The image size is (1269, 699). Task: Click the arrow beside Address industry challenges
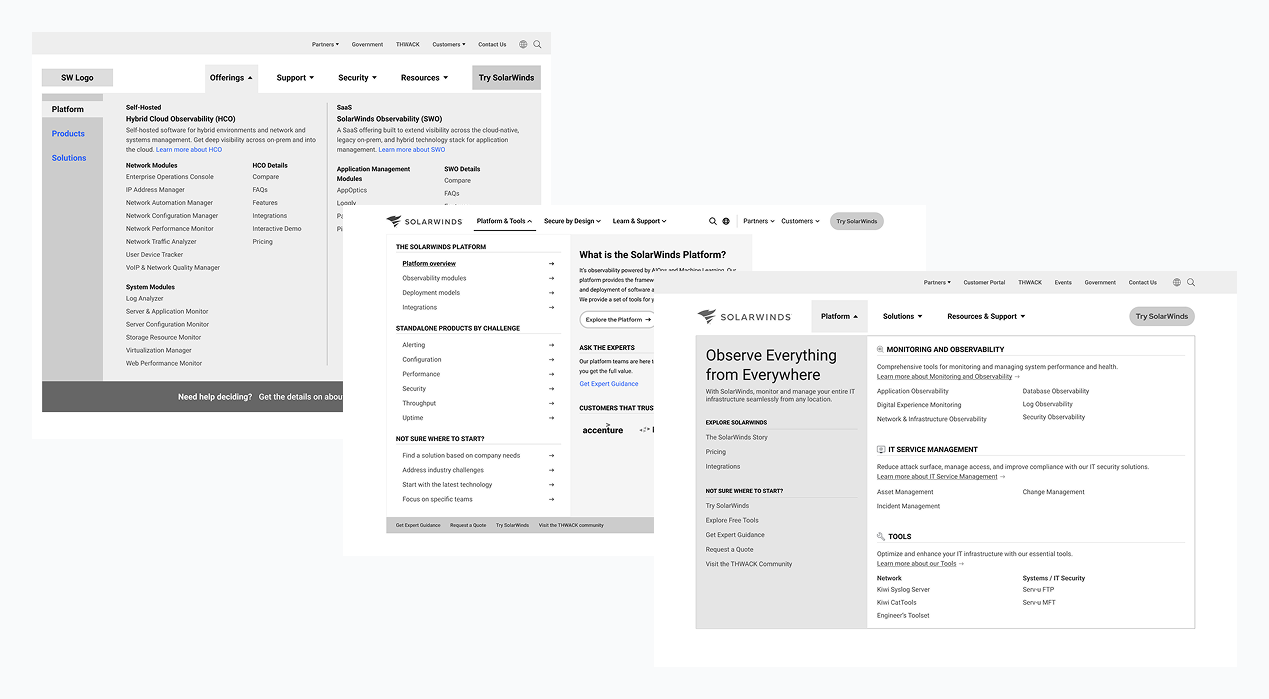click(x=551, y=470)
